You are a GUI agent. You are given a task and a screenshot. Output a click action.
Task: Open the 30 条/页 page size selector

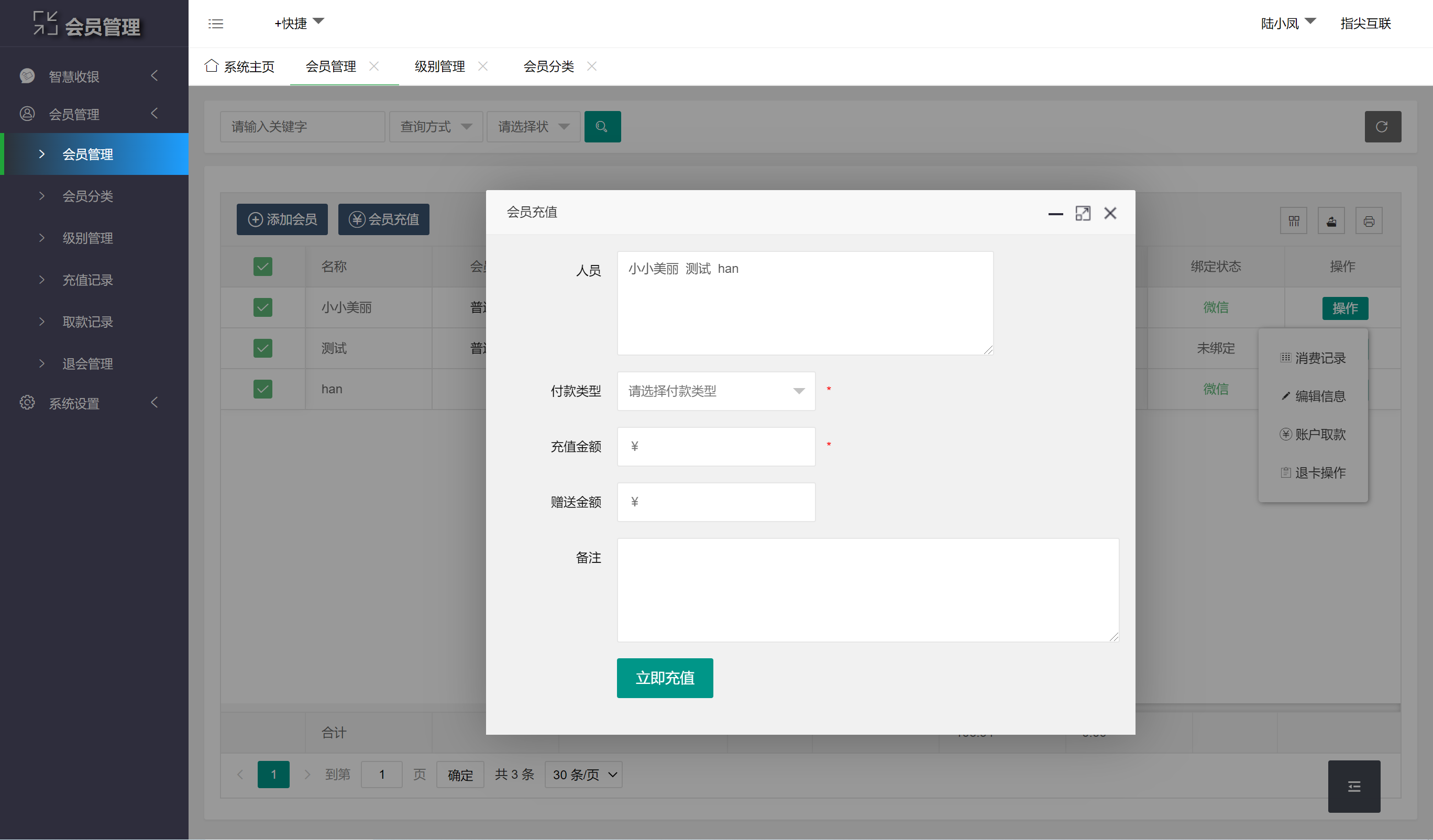583,774
